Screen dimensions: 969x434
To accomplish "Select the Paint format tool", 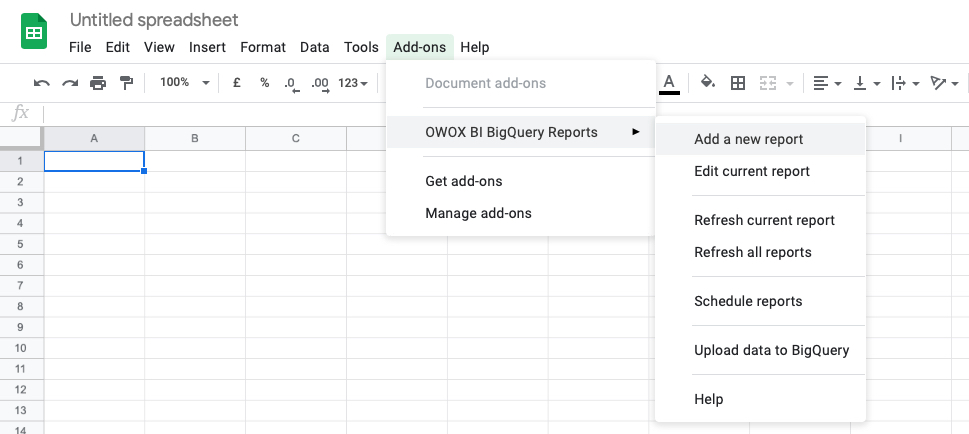I will (x=126, y=83).
